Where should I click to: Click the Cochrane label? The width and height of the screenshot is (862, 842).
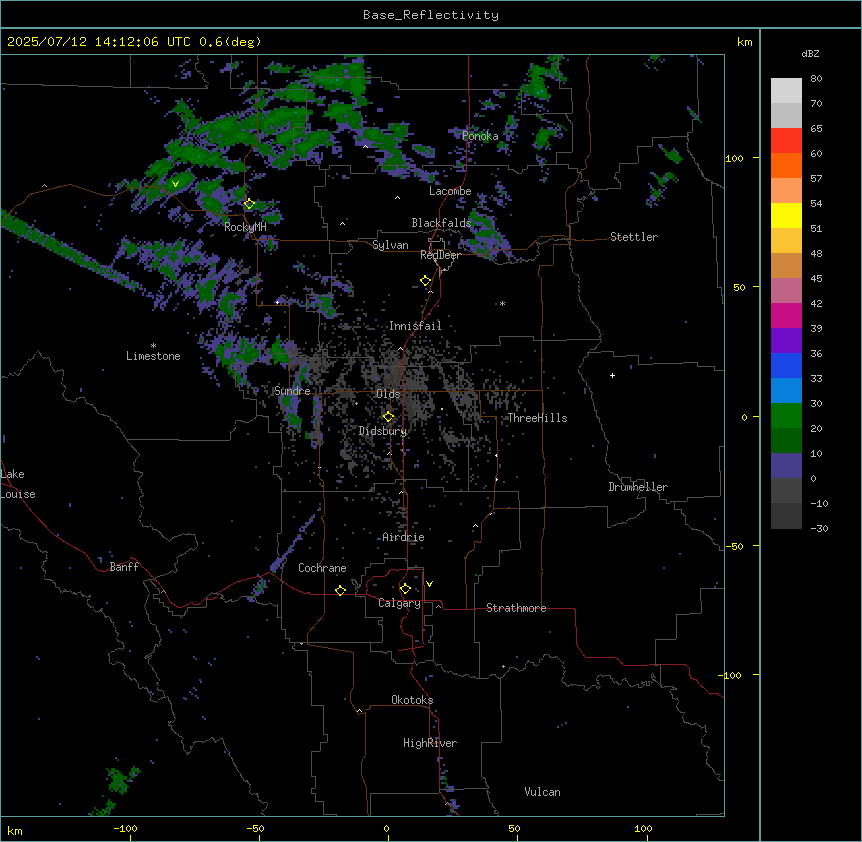(322, 568)
